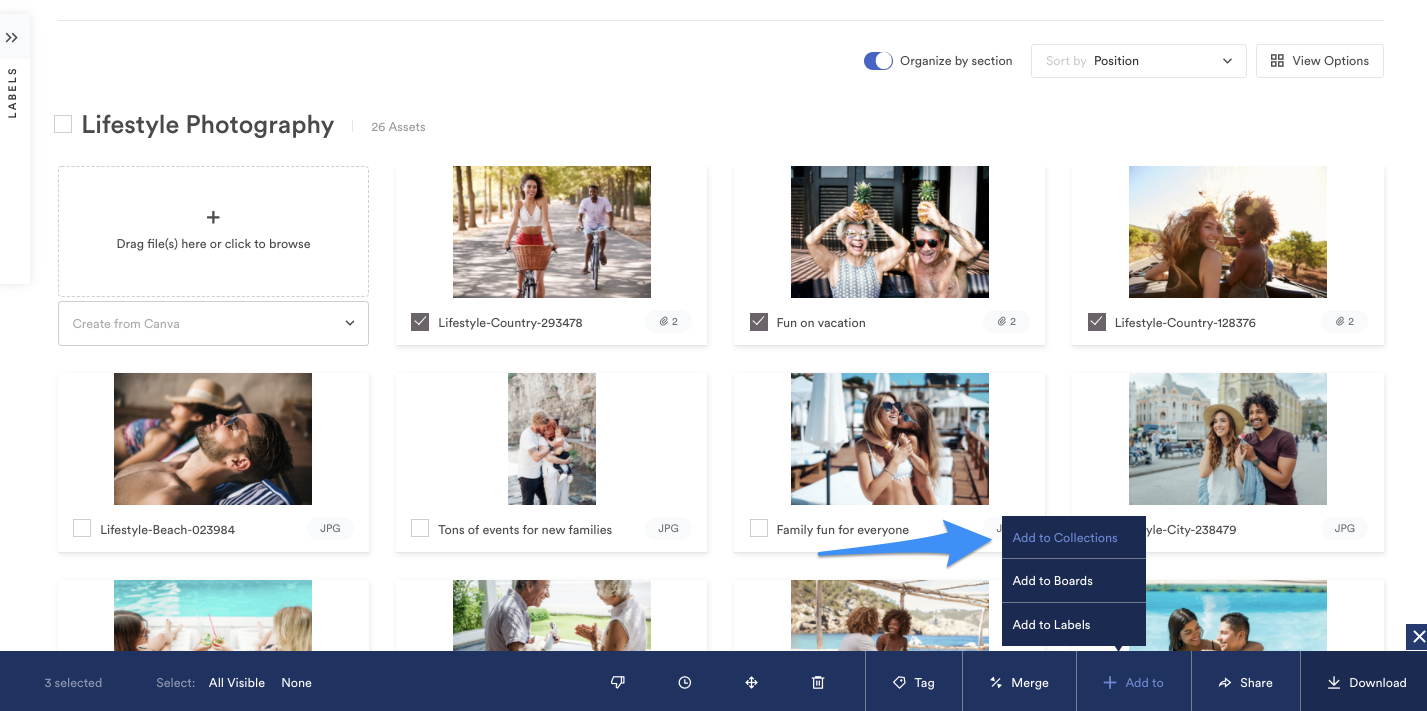Uncheck Lifestyle-Country-293478 checkbox

pos(420,322)
